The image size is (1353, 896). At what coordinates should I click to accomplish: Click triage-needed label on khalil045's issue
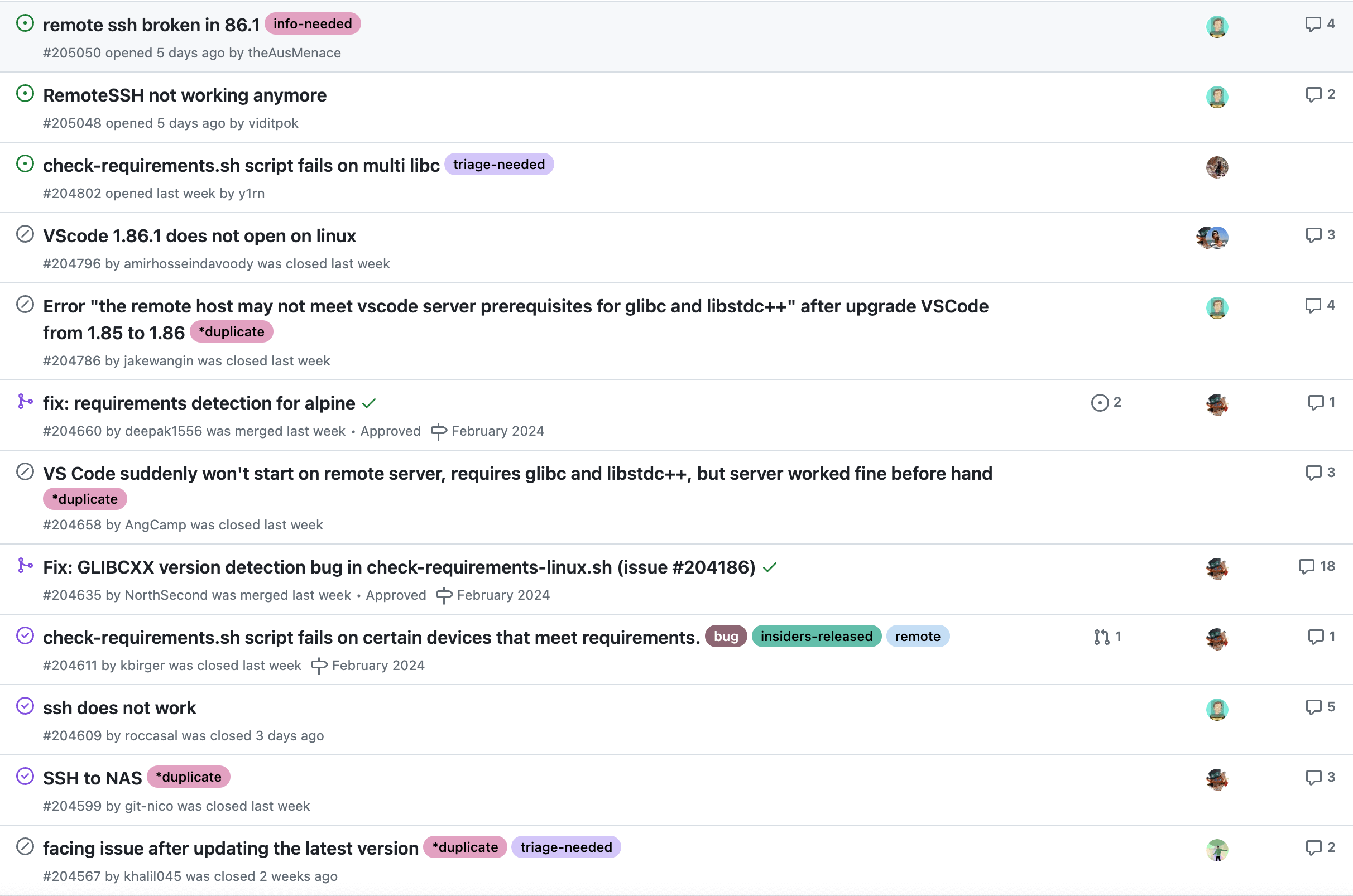(x=566, y=847)
